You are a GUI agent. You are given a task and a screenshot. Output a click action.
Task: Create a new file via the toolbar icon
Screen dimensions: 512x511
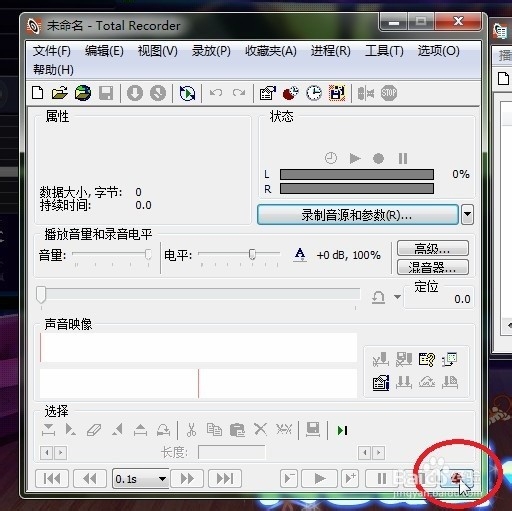click(x=38, y=93)
